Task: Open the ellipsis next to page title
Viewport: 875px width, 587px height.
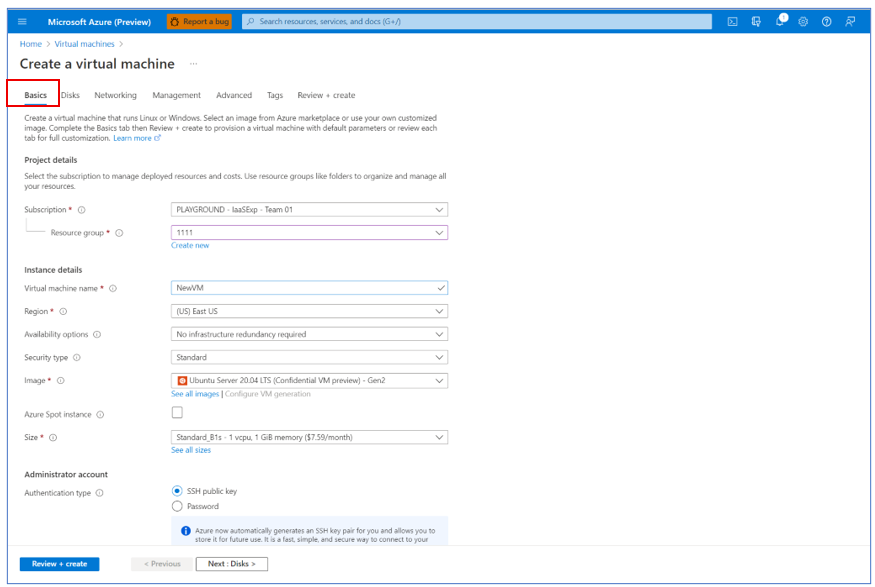Action: pyautogui.click(x=194, y=64)
